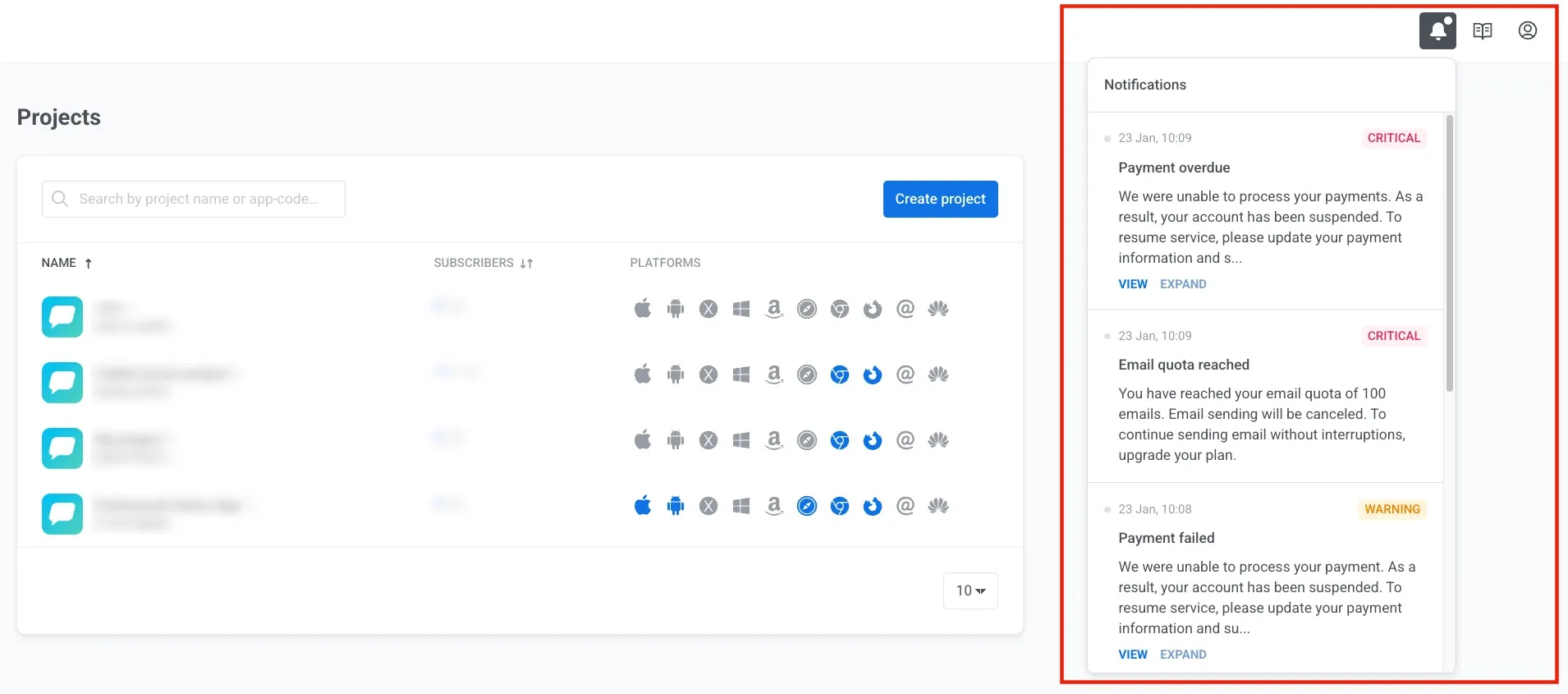Click the Chrome platform icon in the second project row

pyautogui.click(x=839, y=375)
